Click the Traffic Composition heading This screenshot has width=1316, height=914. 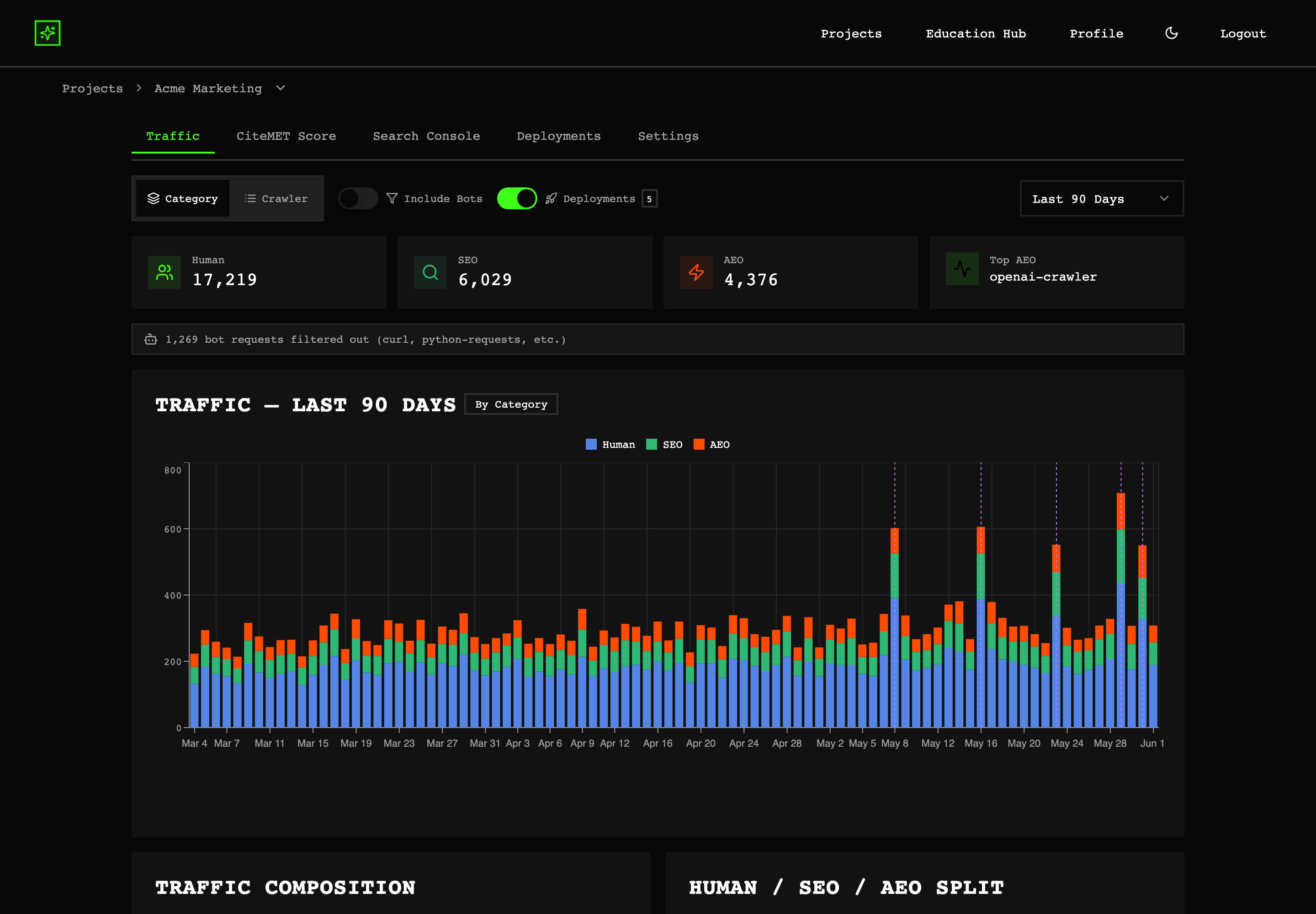285,887
